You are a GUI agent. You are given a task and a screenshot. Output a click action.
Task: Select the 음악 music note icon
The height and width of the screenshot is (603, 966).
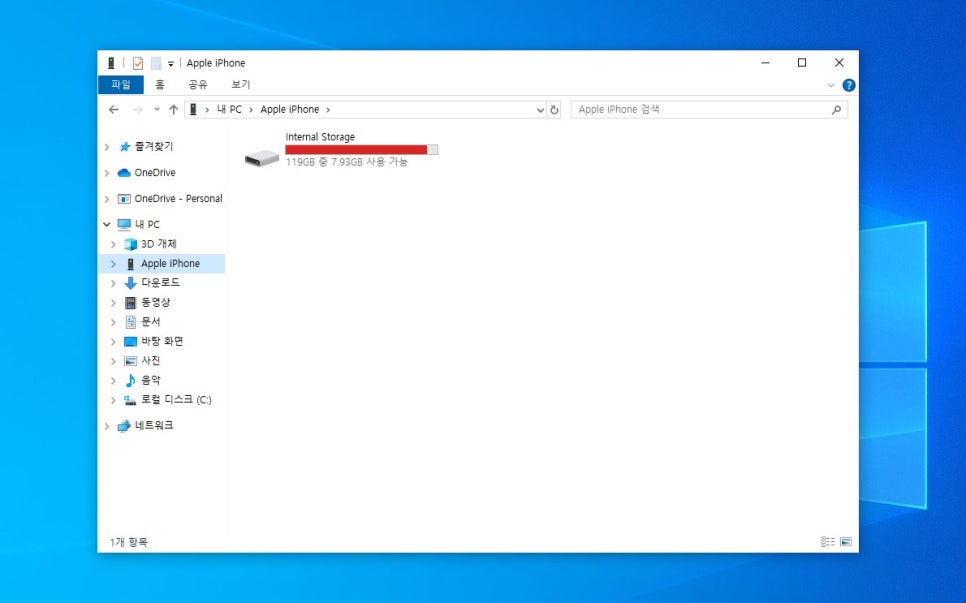tap(131, 380)
